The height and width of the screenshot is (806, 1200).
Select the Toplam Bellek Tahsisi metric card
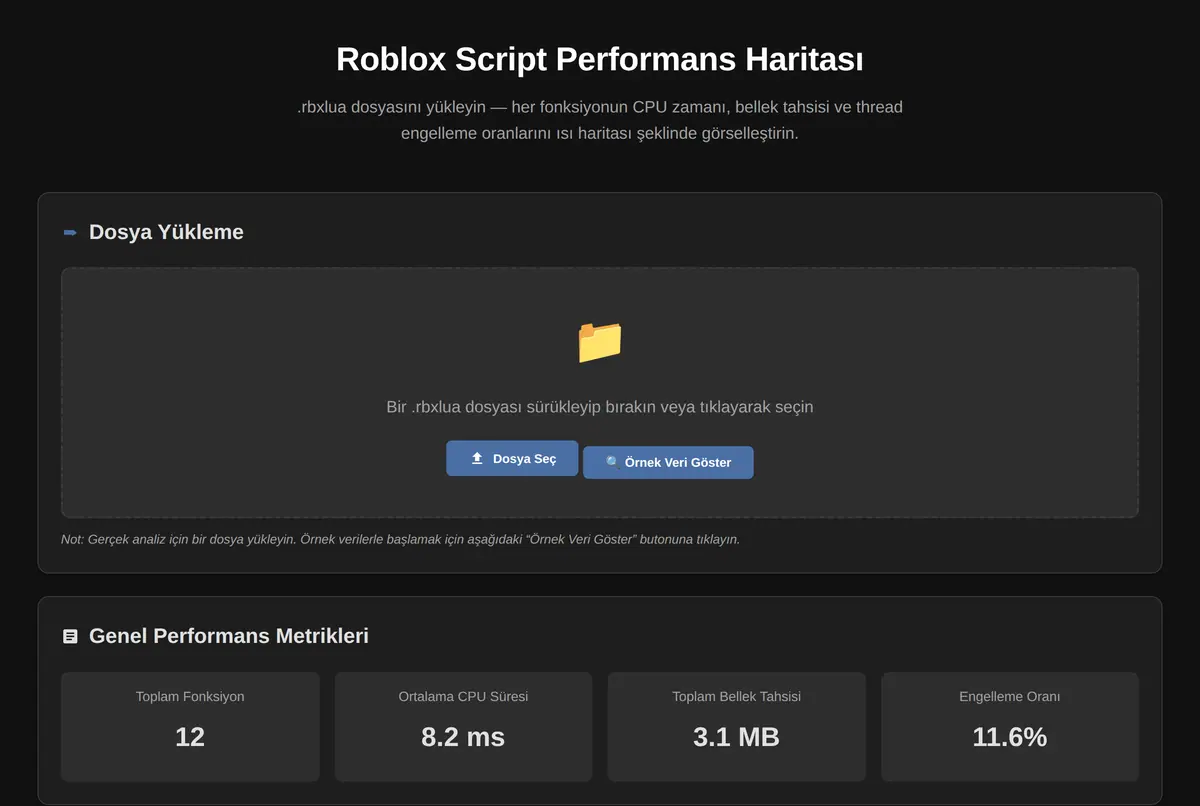point(737,727)
